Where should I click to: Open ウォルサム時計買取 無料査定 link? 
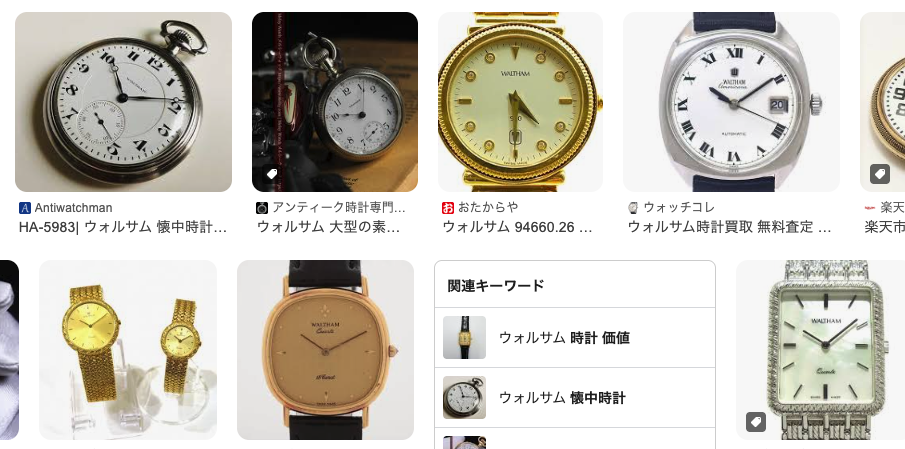point(730,227)
